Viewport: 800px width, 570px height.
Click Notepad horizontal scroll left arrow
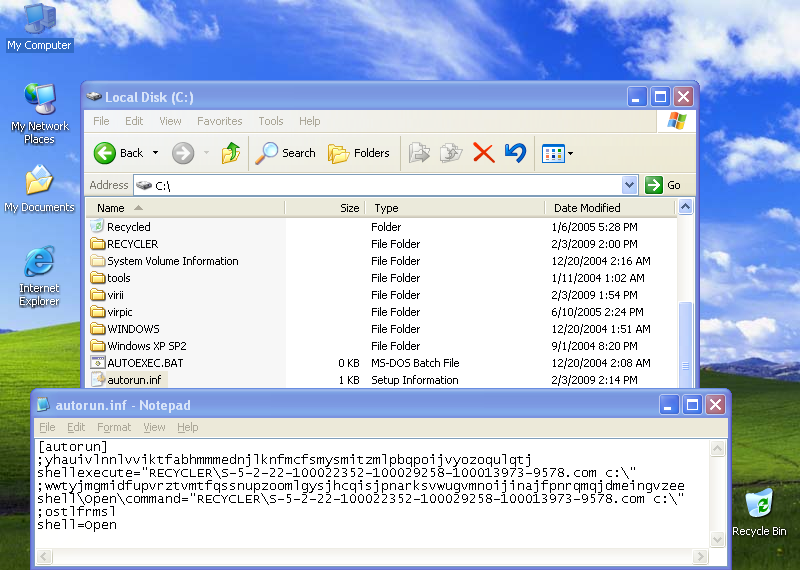pos(44,556)
